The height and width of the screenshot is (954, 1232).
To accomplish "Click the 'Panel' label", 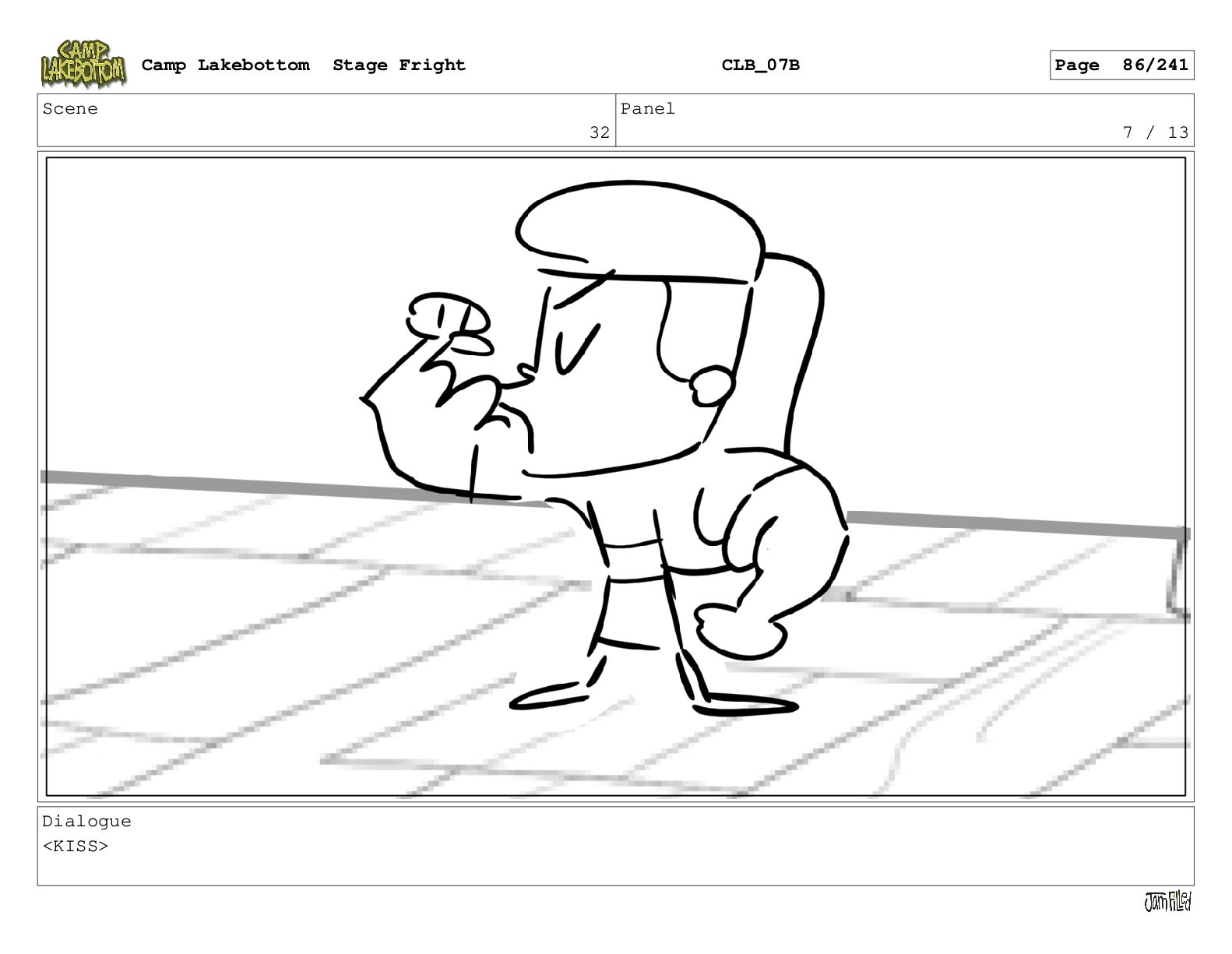I will point(648,109).
